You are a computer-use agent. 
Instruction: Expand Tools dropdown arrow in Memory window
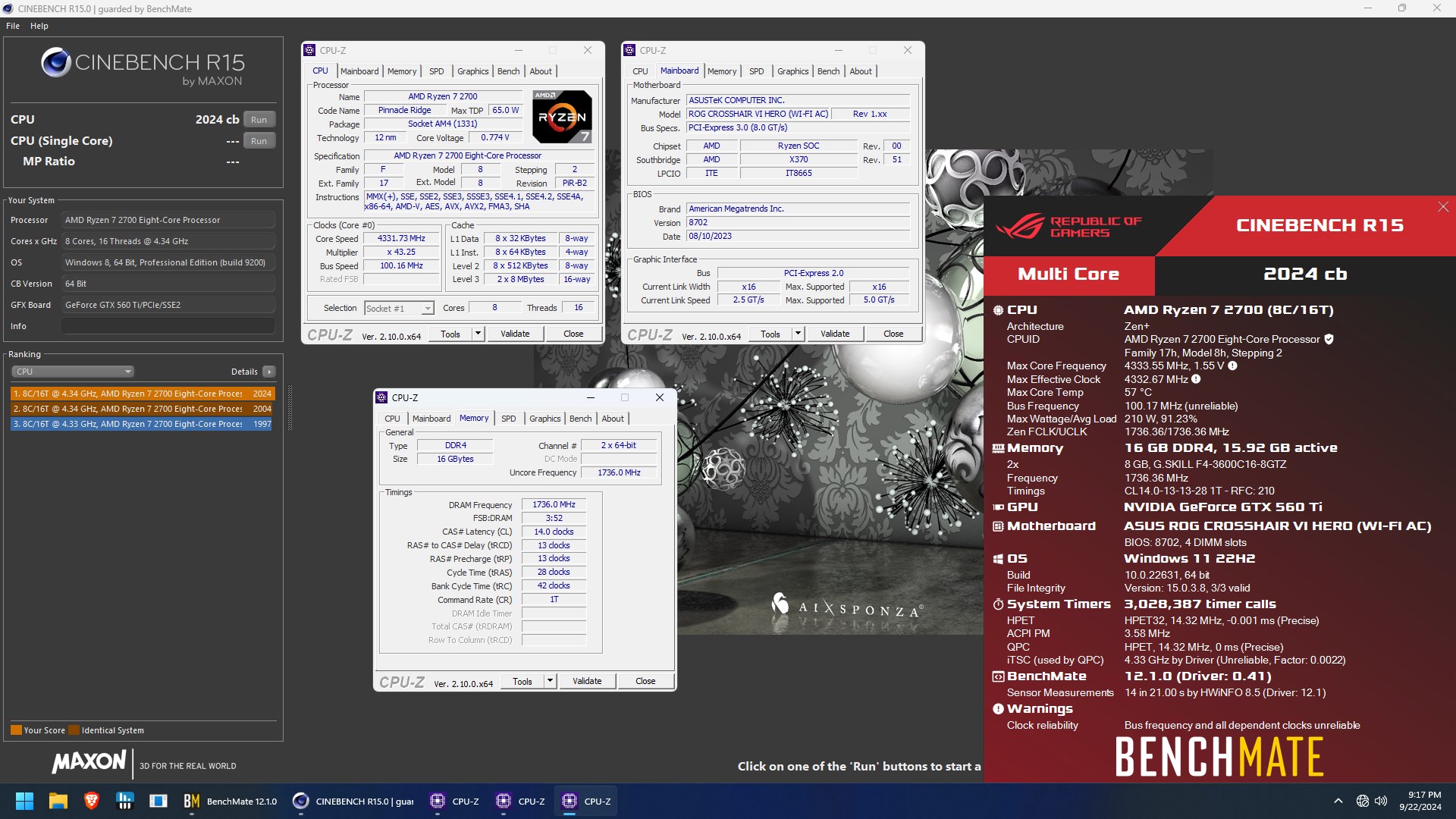[x=550, y=681]
